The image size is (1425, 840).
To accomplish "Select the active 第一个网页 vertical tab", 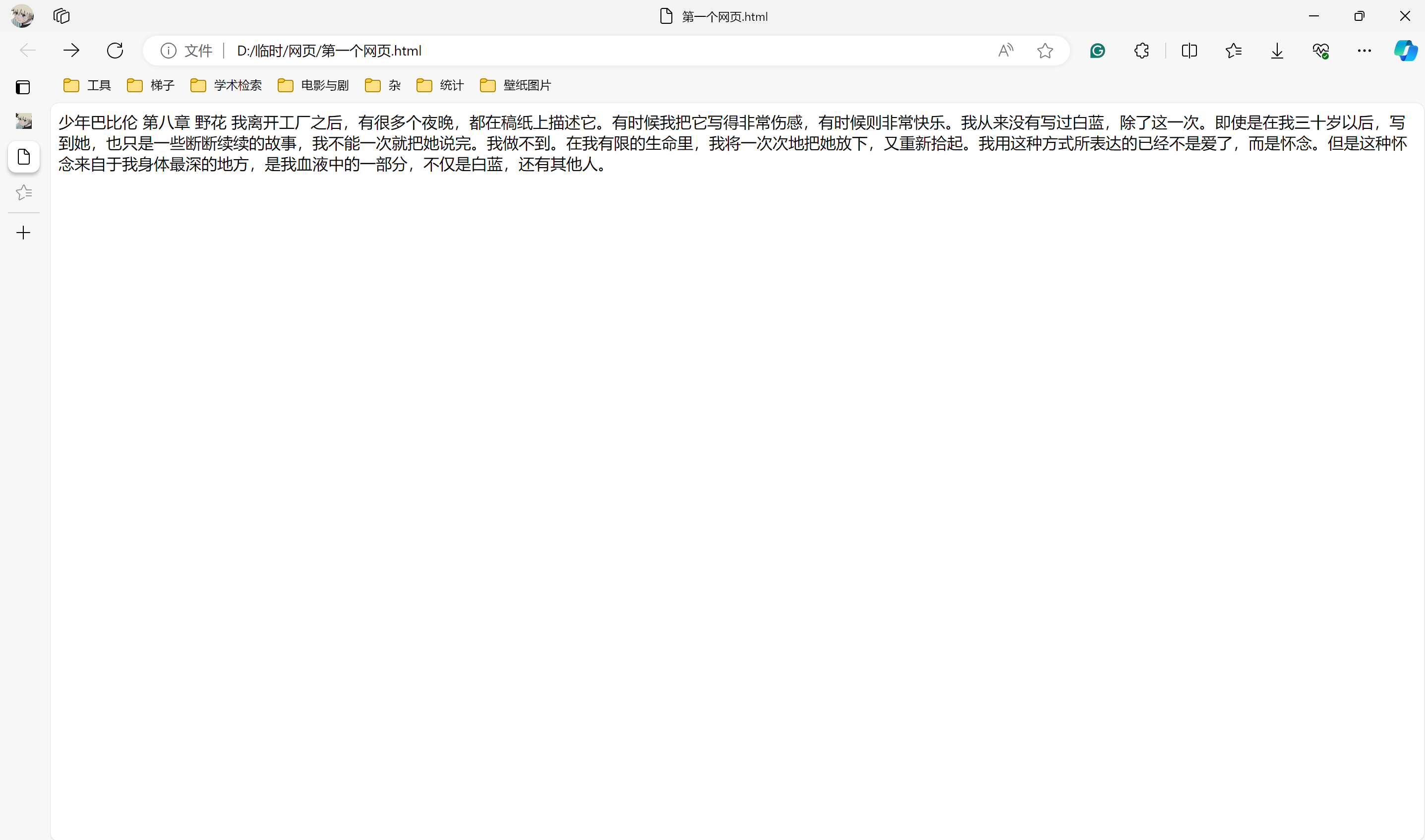I will [x=23, y=157].
